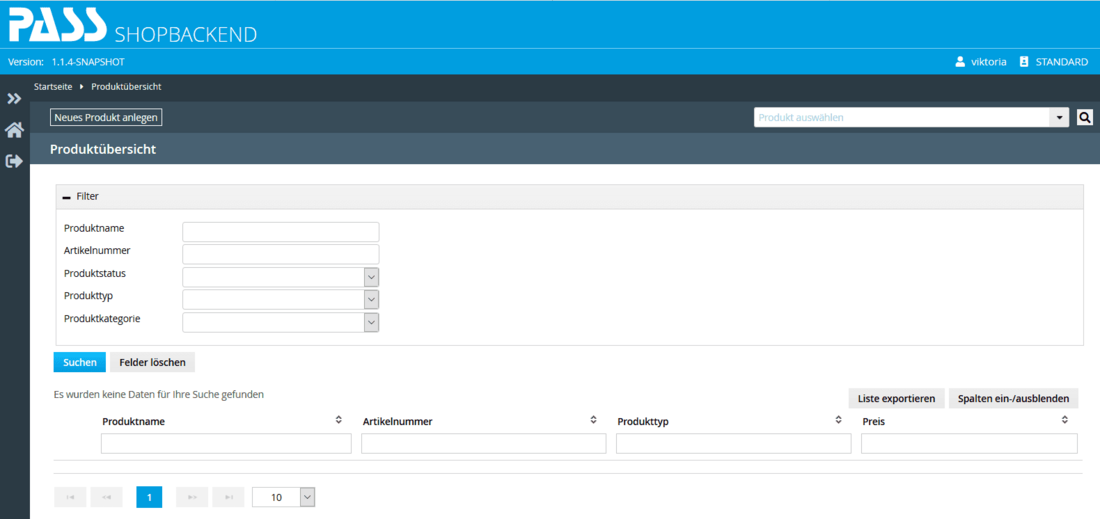Open the home icon in sidebar
Screen dimensions: 1100x519
(x=14, y=130)
